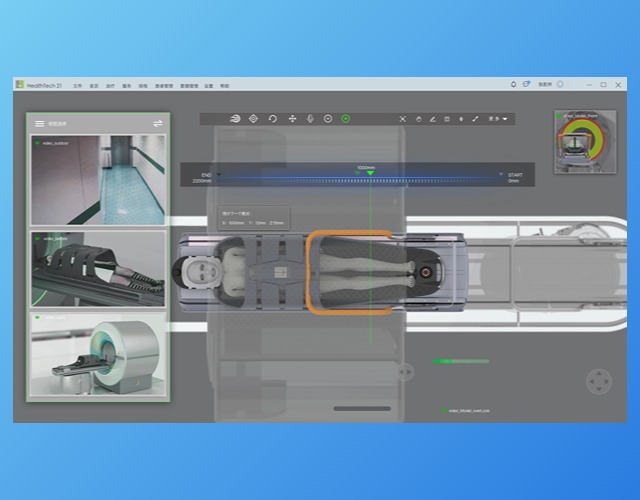
Task: Click the START marker dropdown arrow
Action: (x=501, y=175)
